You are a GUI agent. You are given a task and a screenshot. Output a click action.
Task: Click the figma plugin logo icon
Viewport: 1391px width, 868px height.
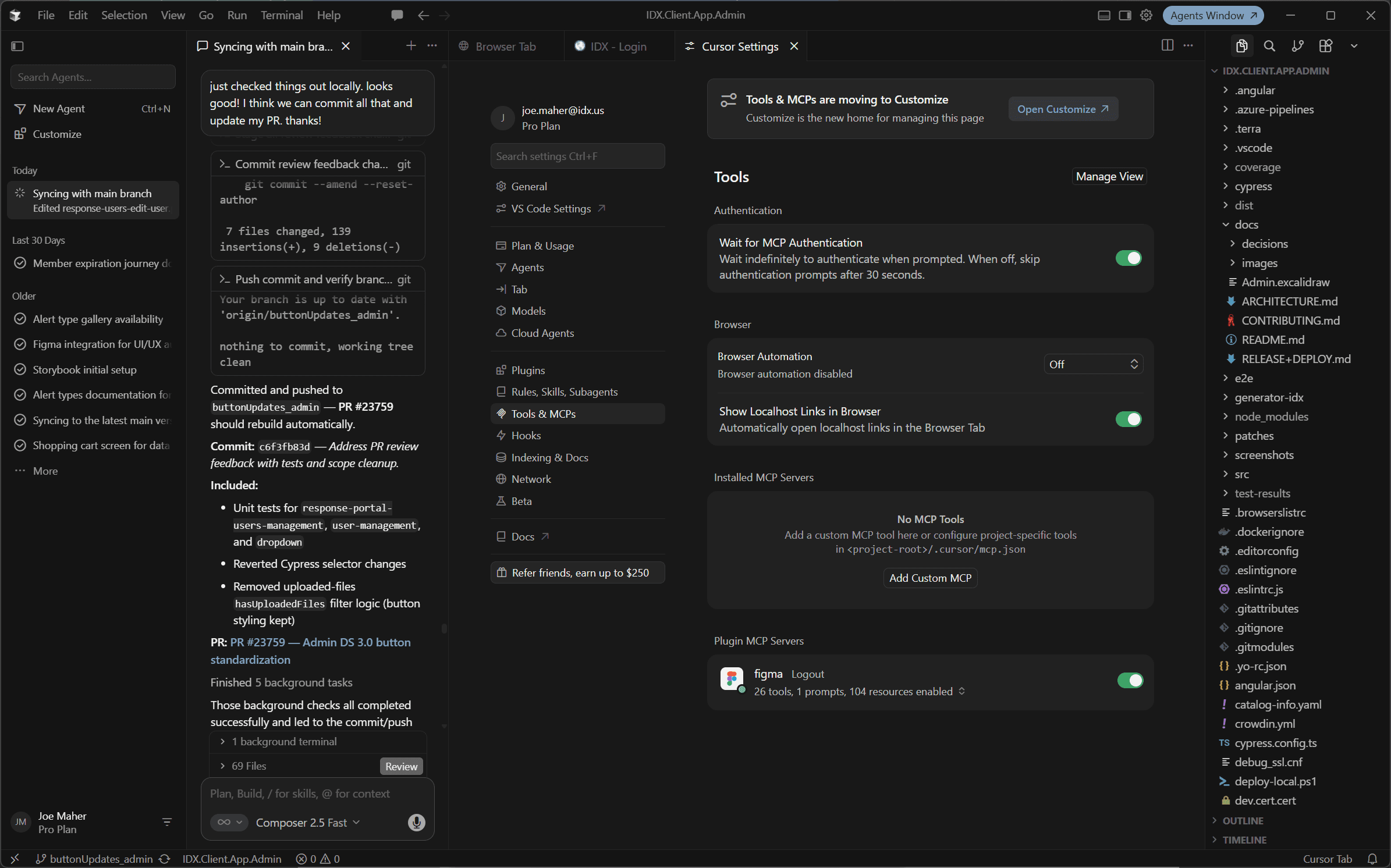[x=732, y=679]
